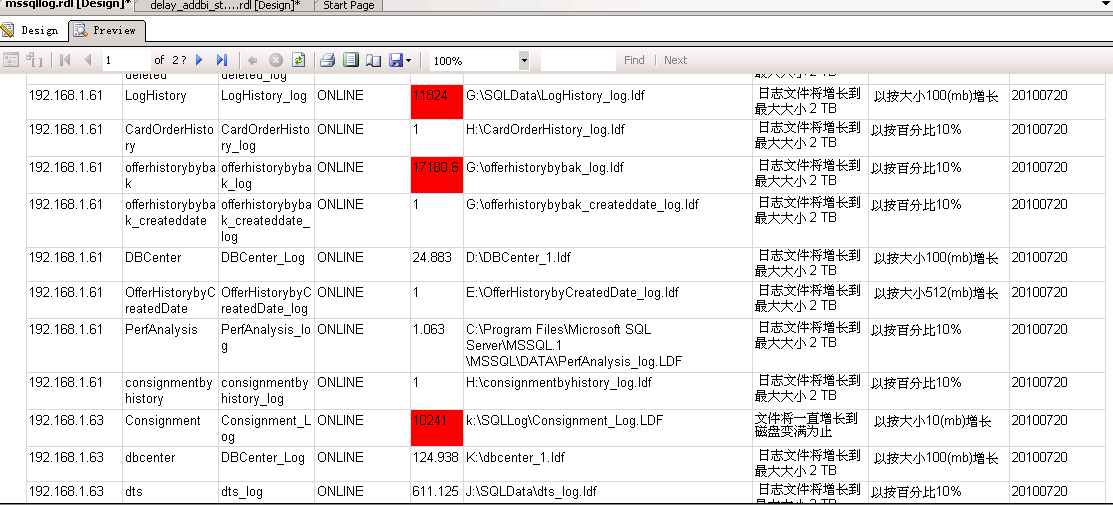
Task: Toggle the Document Map icon
Action: pyautogui.click(x=11, y=60)
